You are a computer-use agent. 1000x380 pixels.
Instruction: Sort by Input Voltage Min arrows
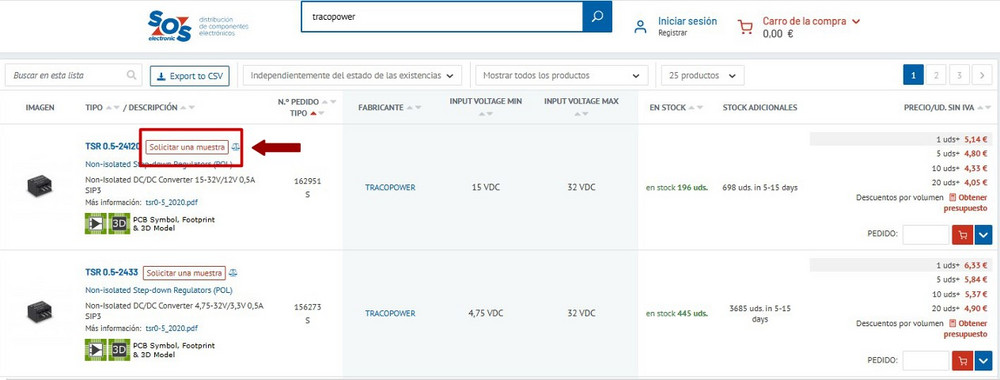point(486,114)
